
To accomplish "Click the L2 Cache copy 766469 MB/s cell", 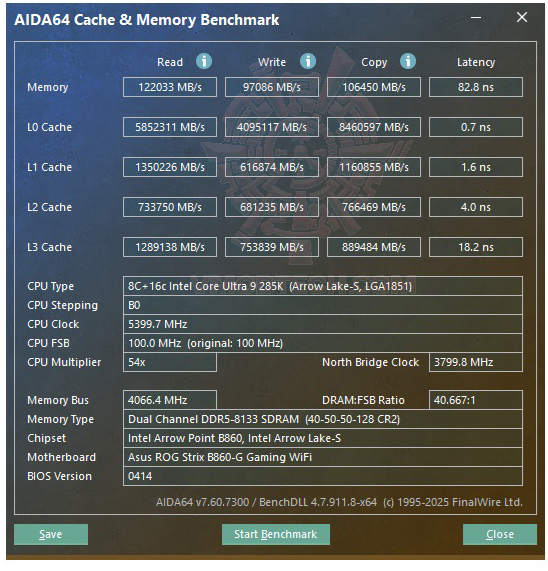I will pyautogui.click(x=374, y=207).
